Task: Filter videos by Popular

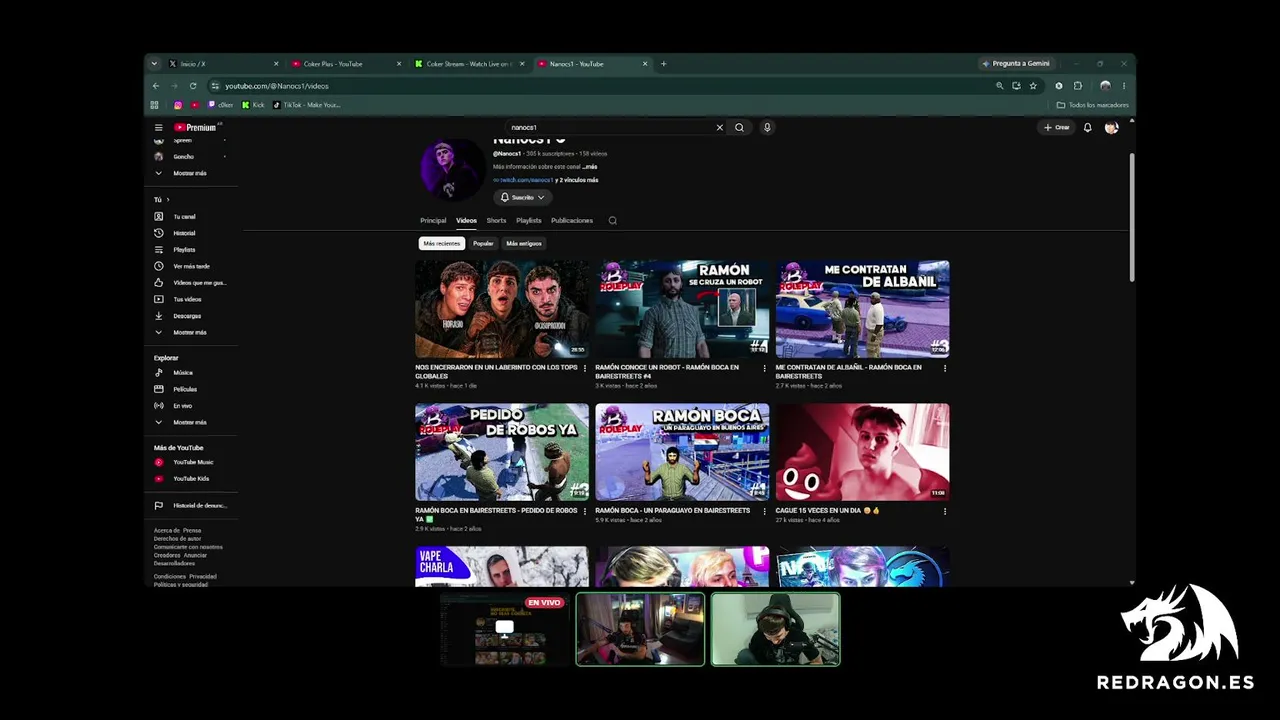Action: pos(483,243)
